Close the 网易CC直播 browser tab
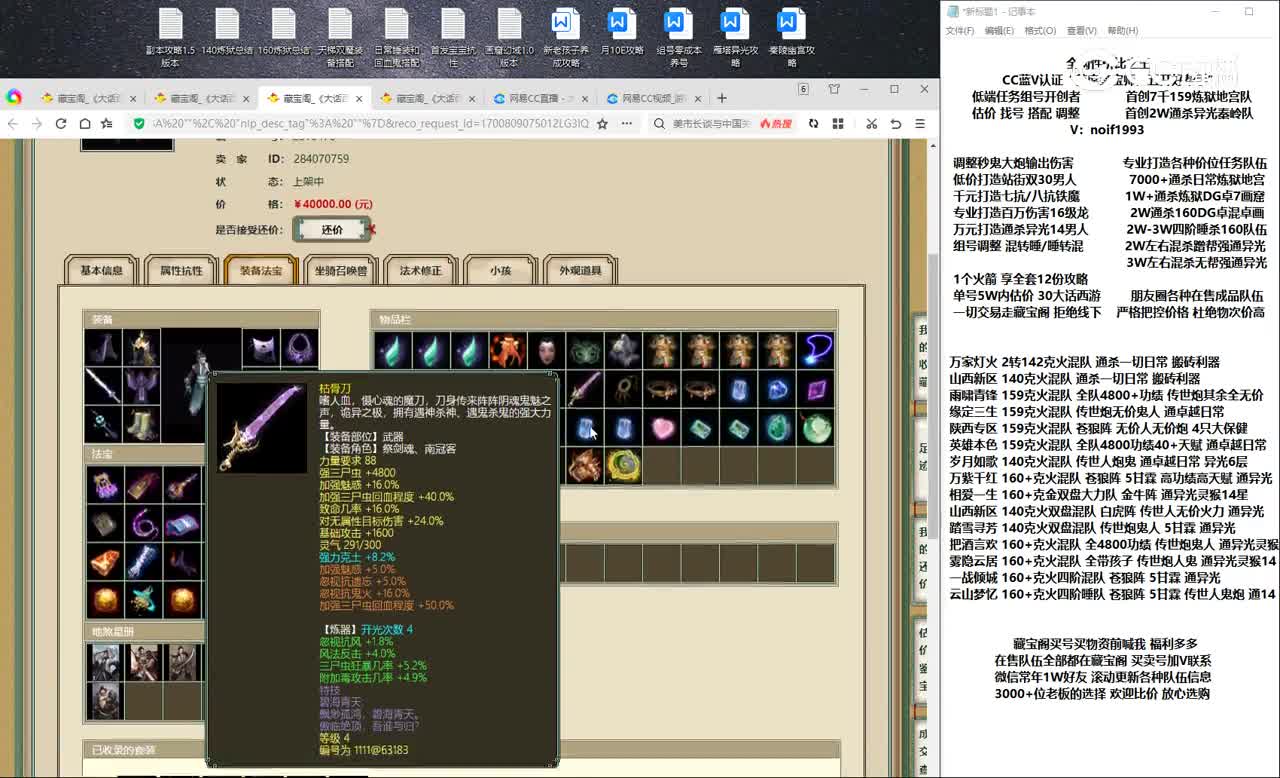1280x778 pixels. coord(585,98)
